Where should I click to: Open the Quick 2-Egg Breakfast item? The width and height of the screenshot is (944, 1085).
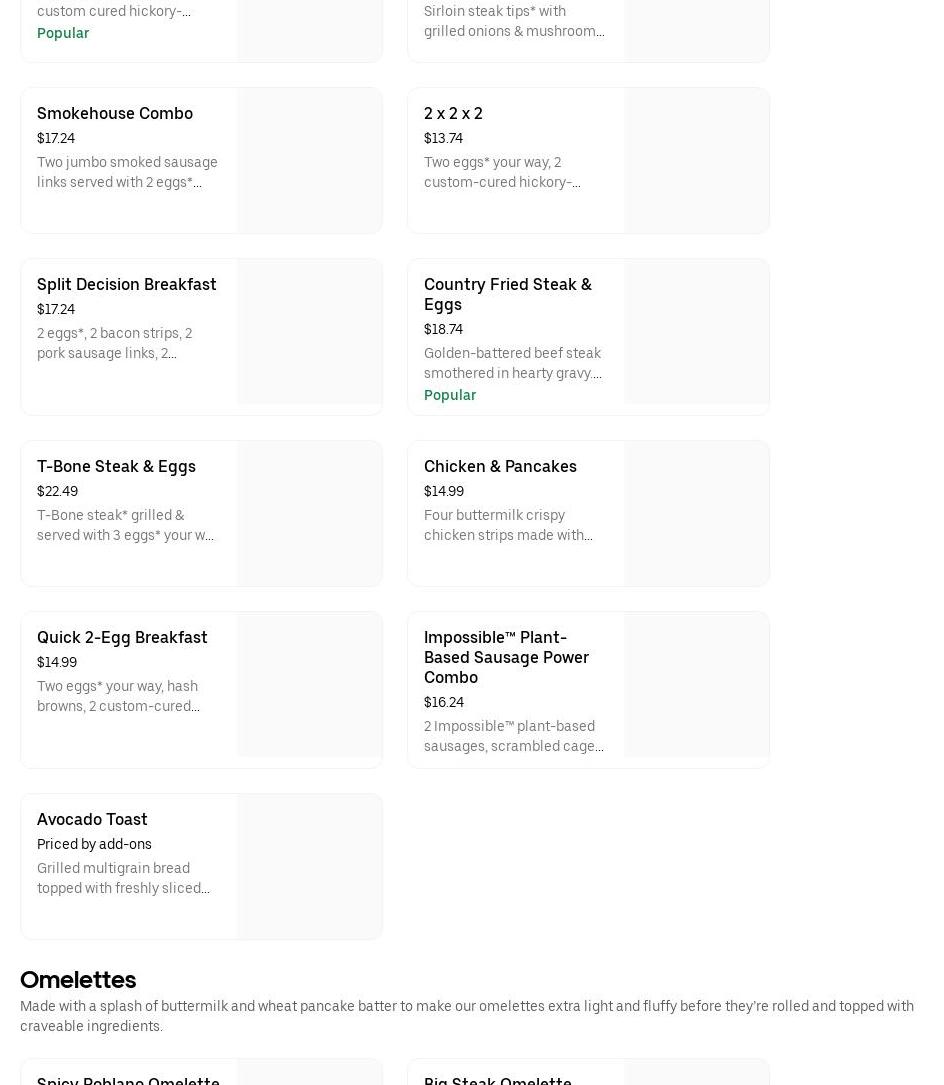(122, 637)
